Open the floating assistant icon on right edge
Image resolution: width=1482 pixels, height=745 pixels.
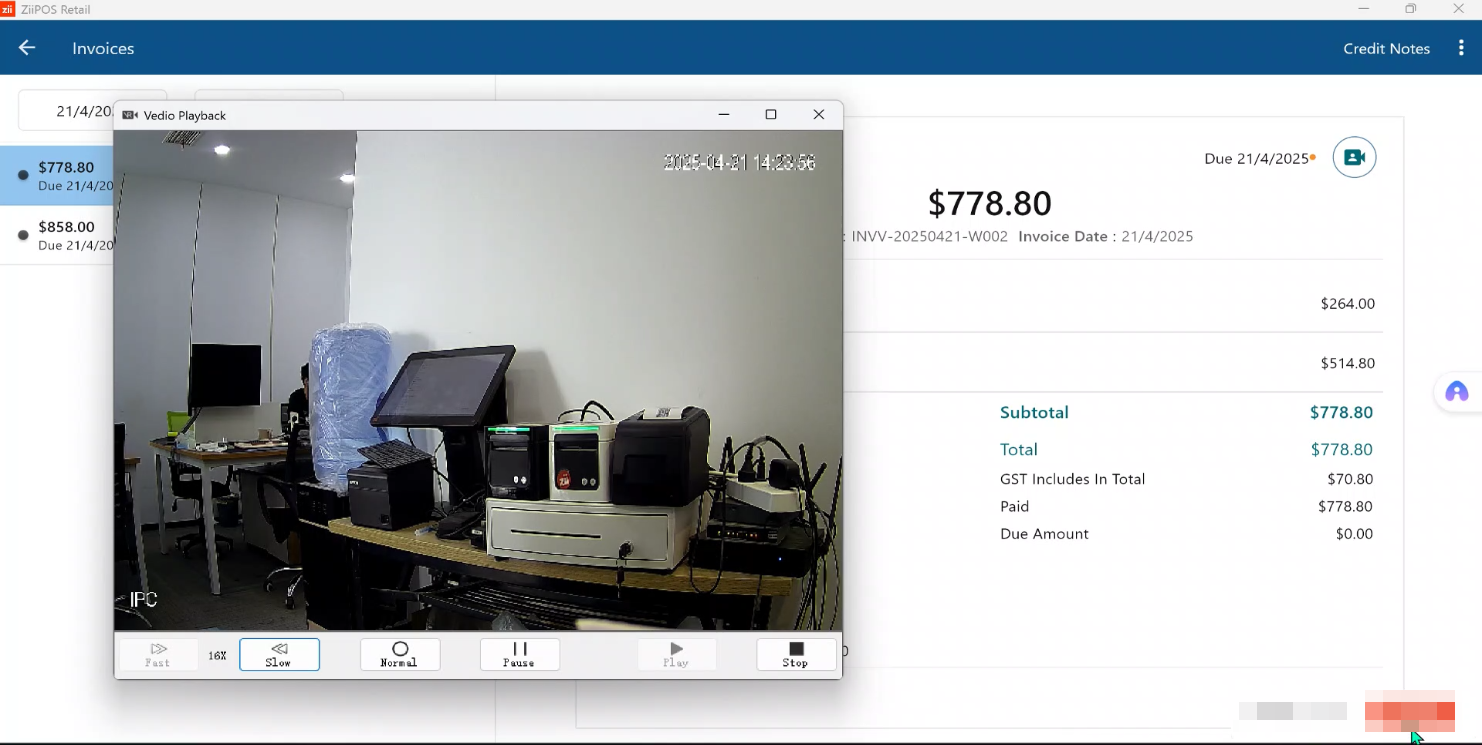coord(1456,392)
